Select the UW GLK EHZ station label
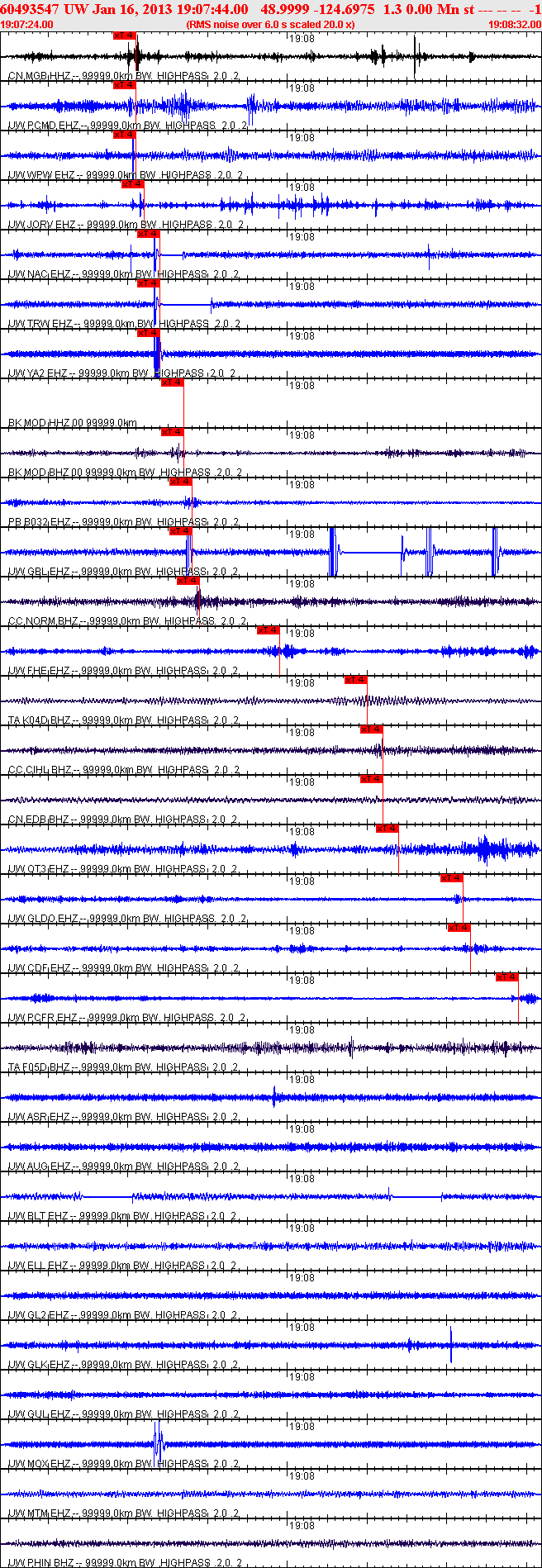Screen dimensions: 542x1568 click(x=124, y=1365)
